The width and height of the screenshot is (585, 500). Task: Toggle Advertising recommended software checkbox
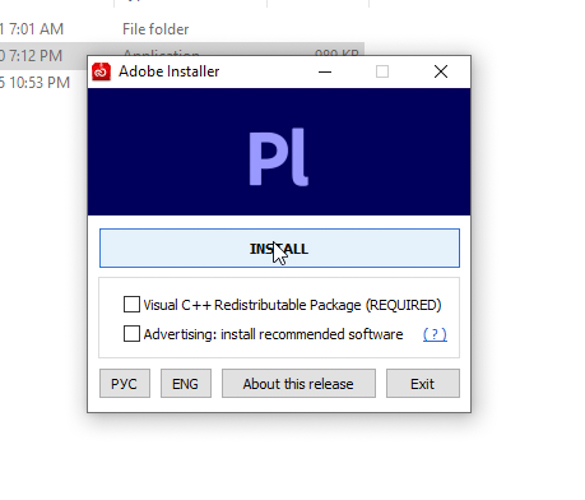point(132,334)
